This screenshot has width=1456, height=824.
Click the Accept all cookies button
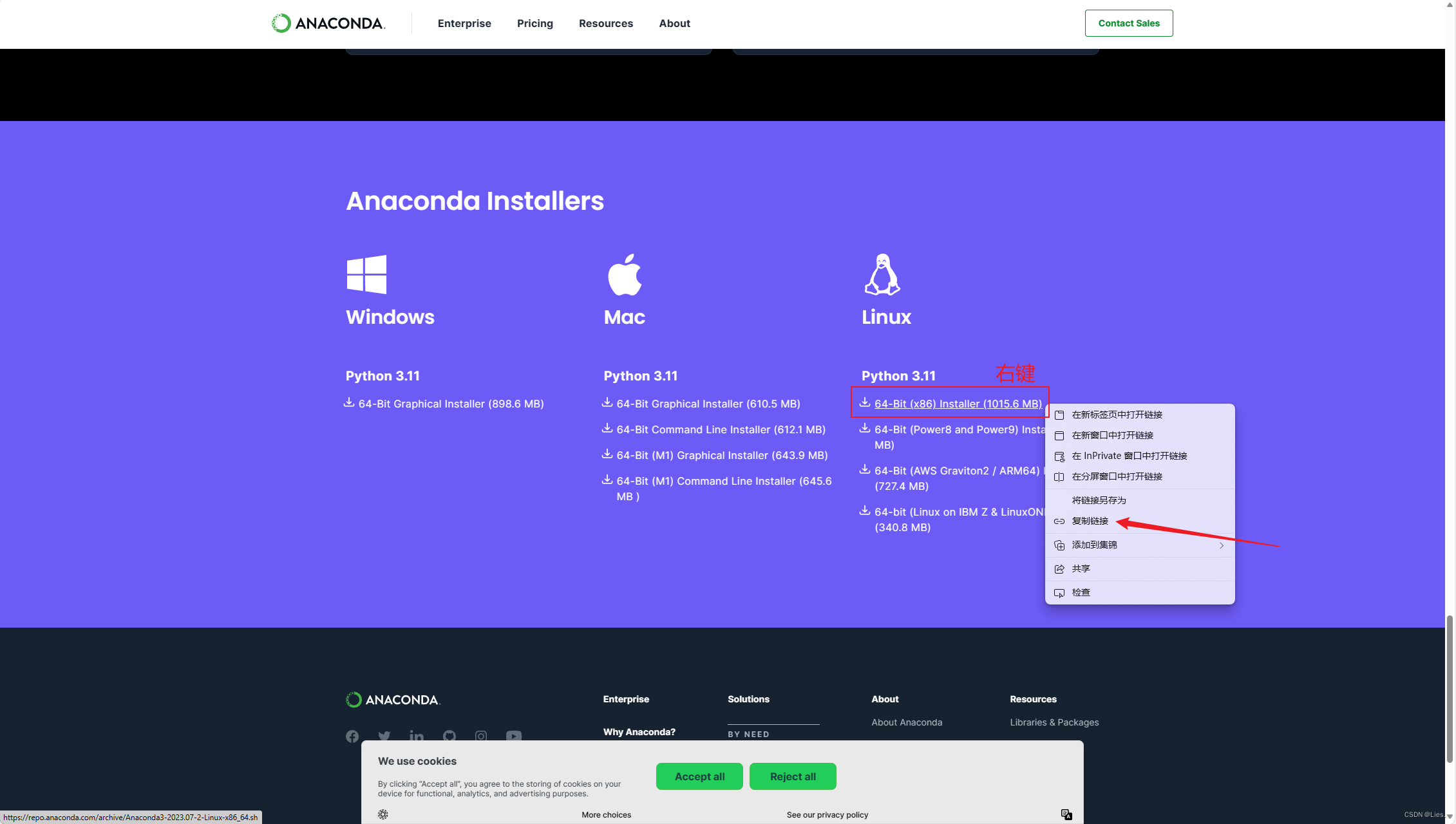point(699,776)
